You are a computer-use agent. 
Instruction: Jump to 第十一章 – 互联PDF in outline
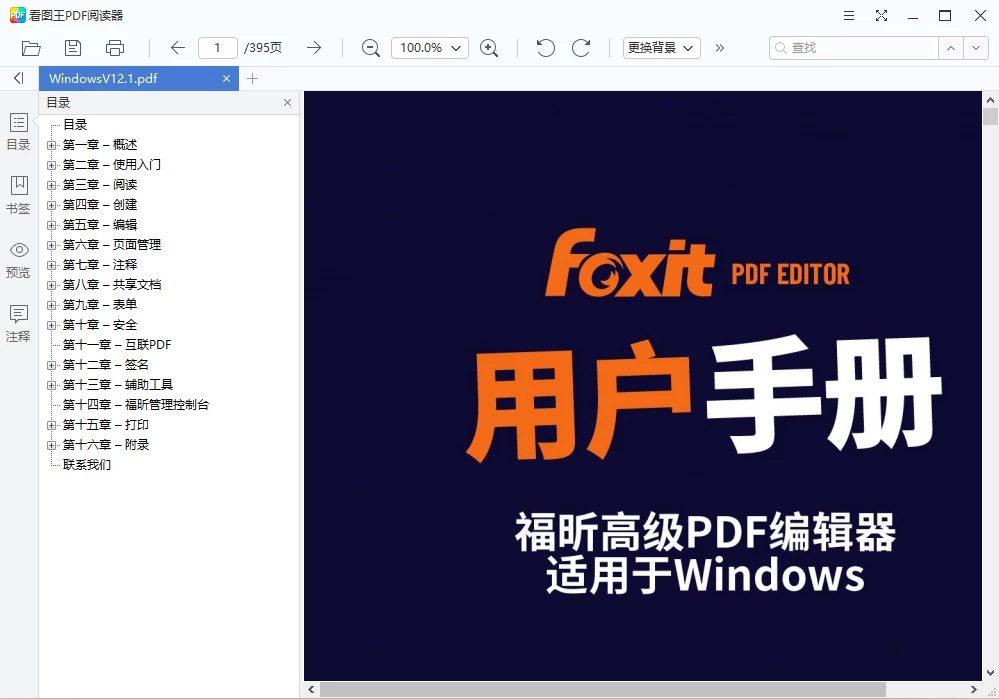[117, 345]
